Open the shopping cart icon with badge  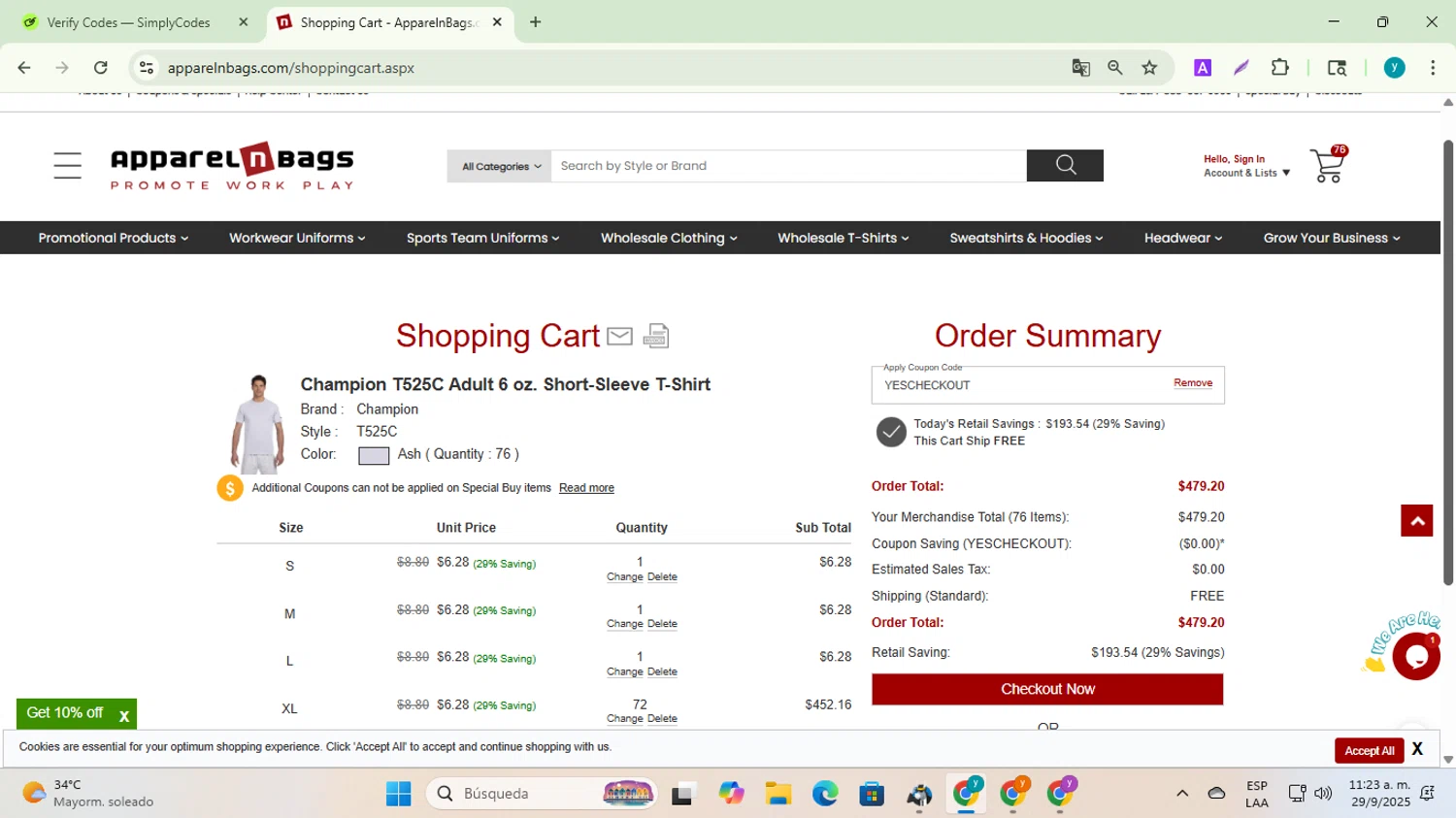[x=1328, y=165]
